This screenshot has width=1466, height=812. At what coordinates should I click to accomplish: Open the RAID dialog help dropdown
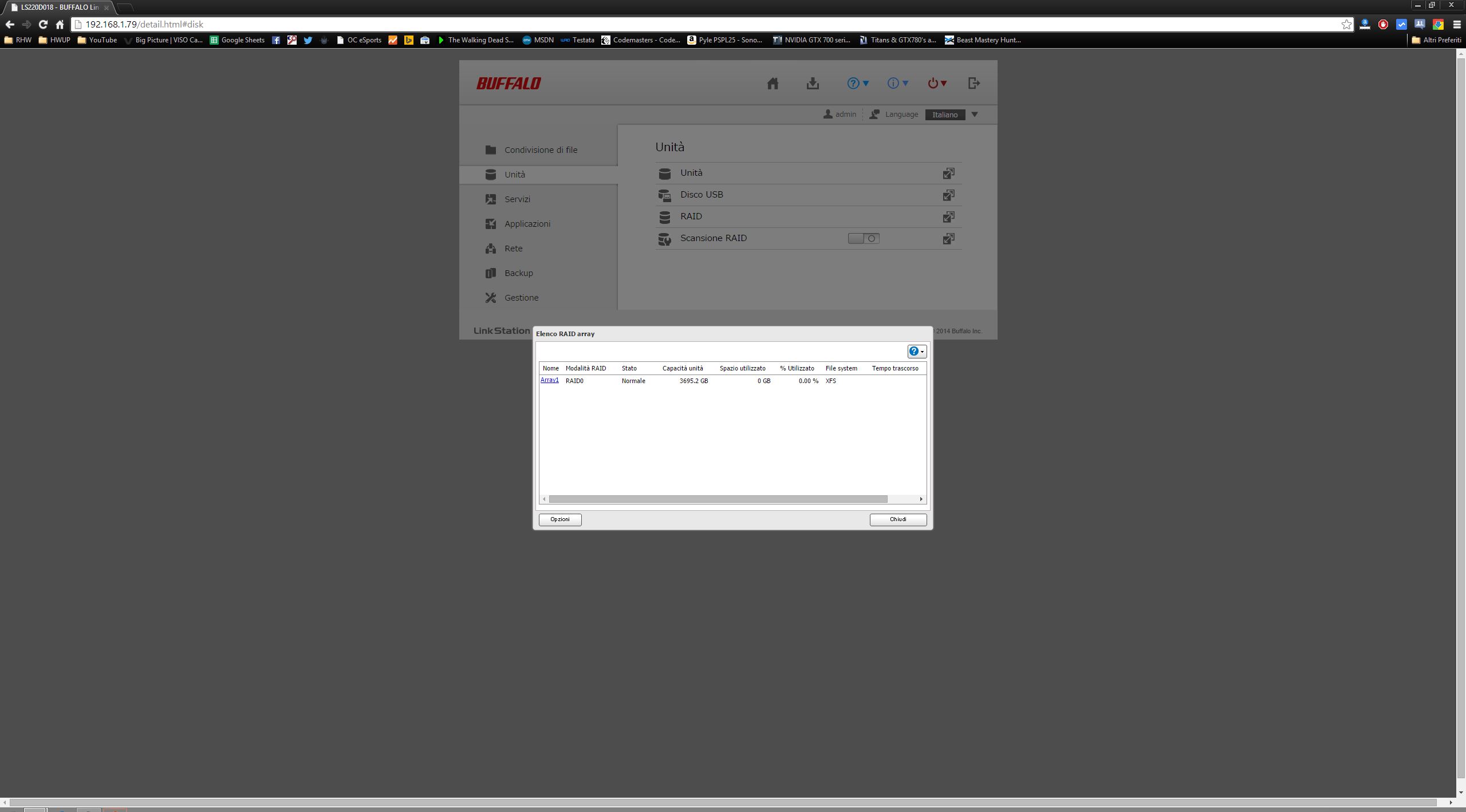point(916,352)
